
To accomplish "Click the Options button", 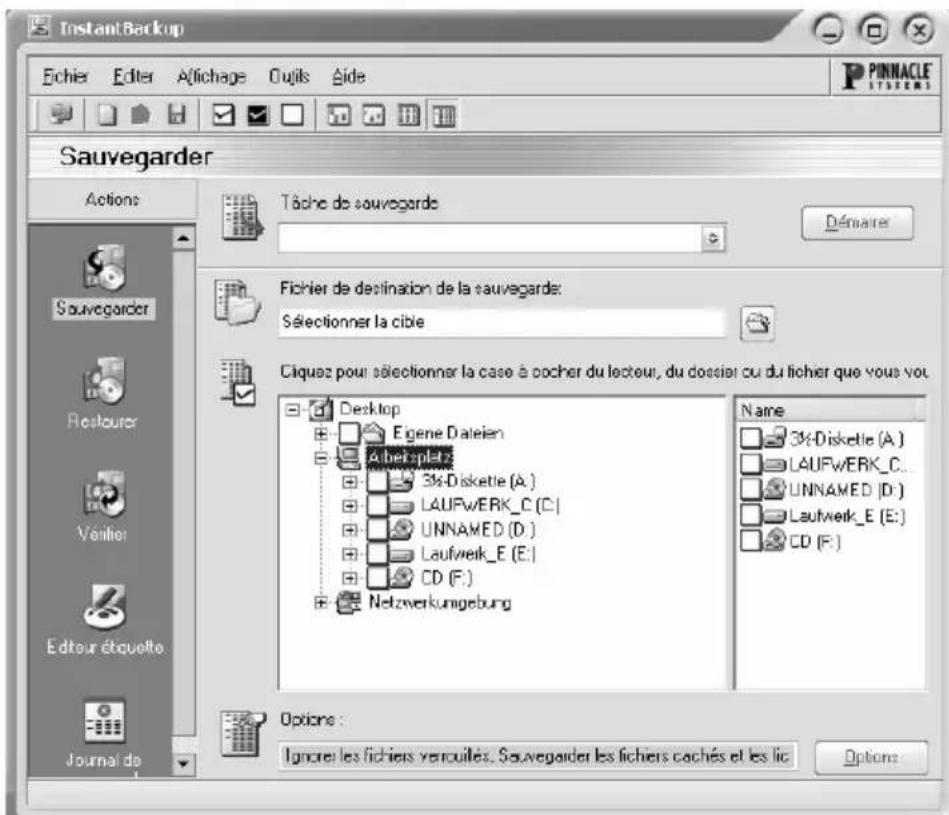I will [871, 758].
